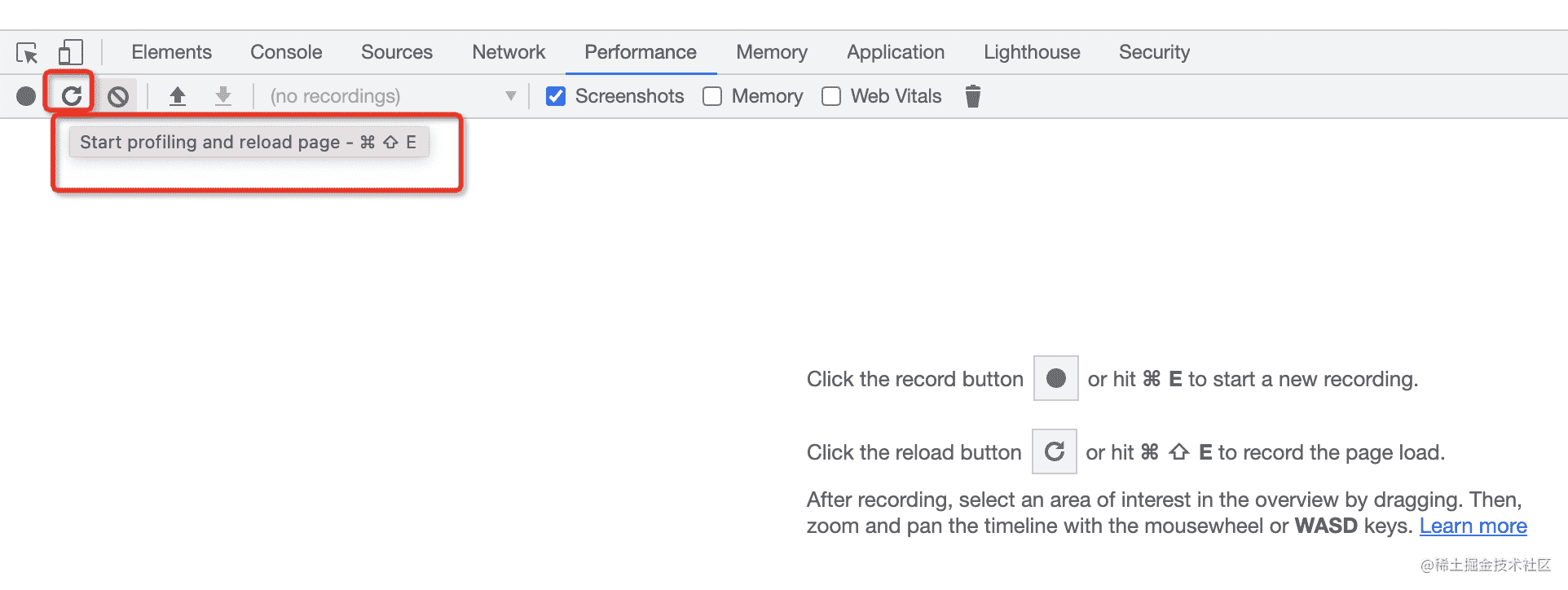
Task: Enable the Memory checkbox
Action: coord(712,97)
